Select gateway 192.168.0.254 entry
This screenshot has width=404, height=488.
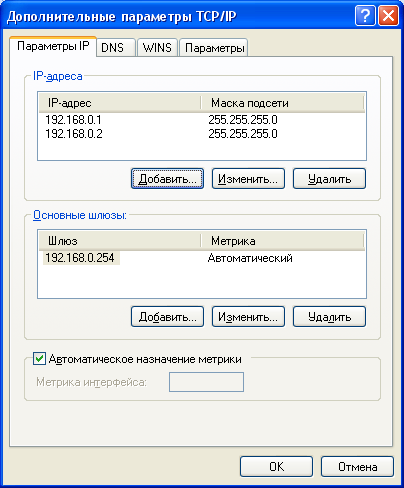coord(202,258)
